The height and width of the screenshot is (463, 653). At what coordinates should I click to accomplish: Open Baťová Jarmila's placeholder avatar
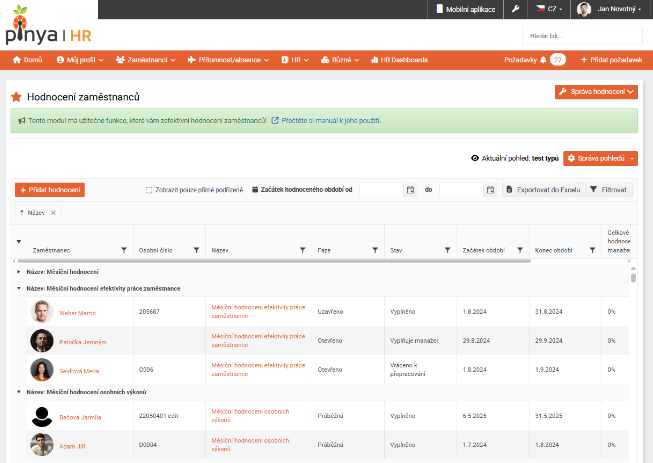(x=42, y=416)
